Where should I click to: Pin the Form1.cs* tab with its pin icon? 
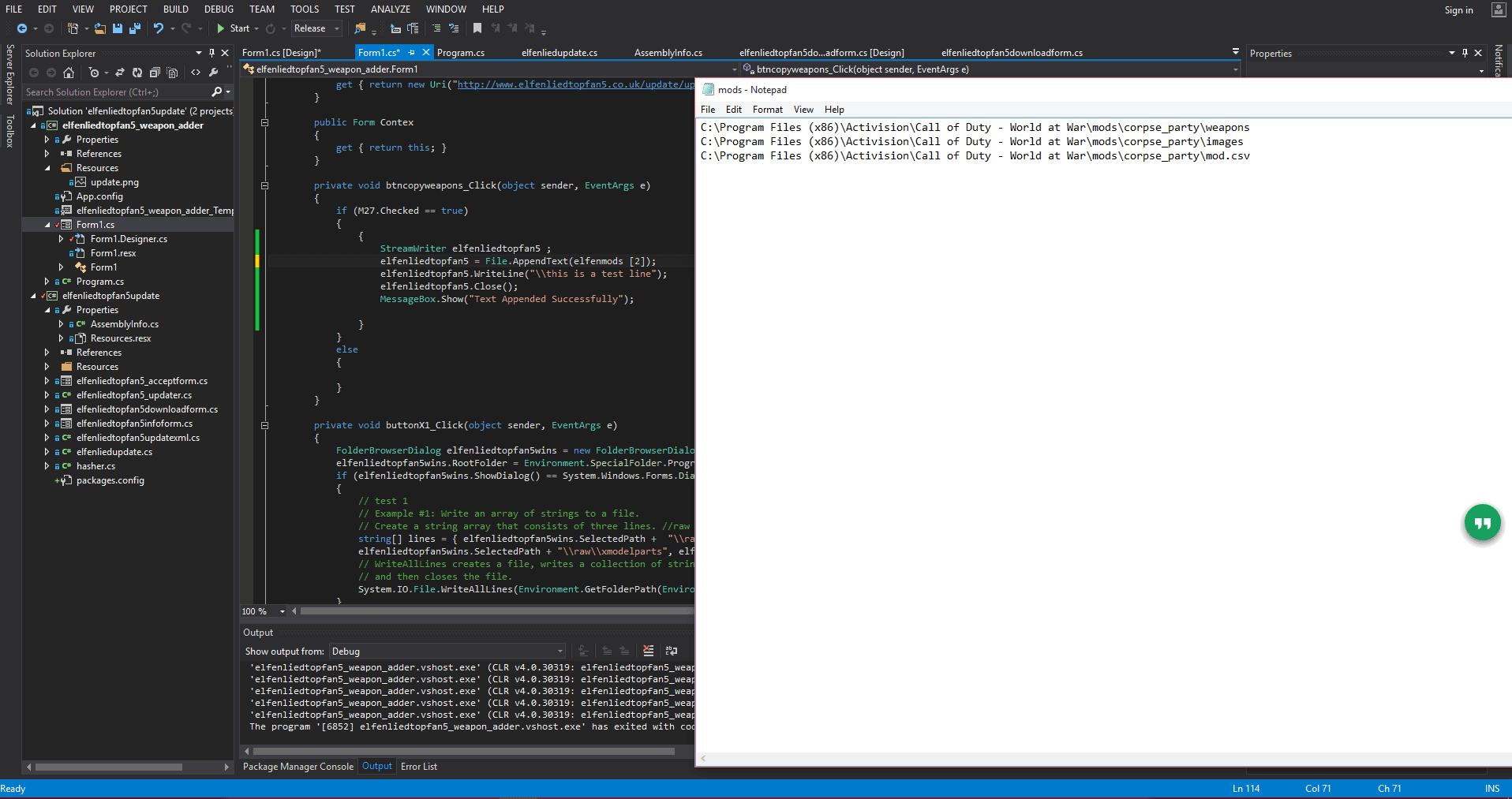[411, 52]
